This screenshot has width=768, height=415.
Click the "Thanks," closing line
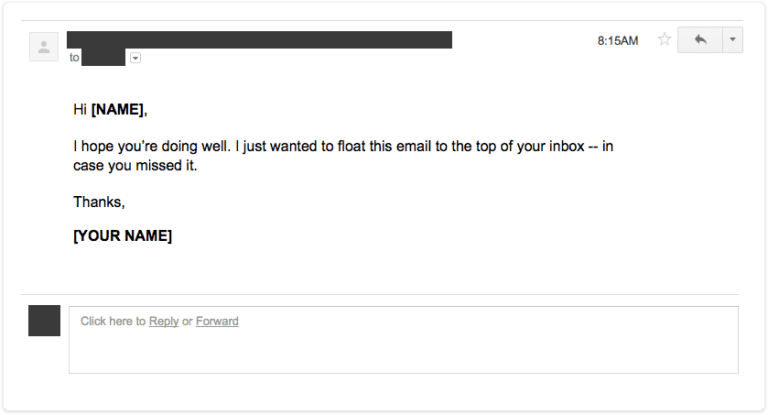[x=99, y=202]
